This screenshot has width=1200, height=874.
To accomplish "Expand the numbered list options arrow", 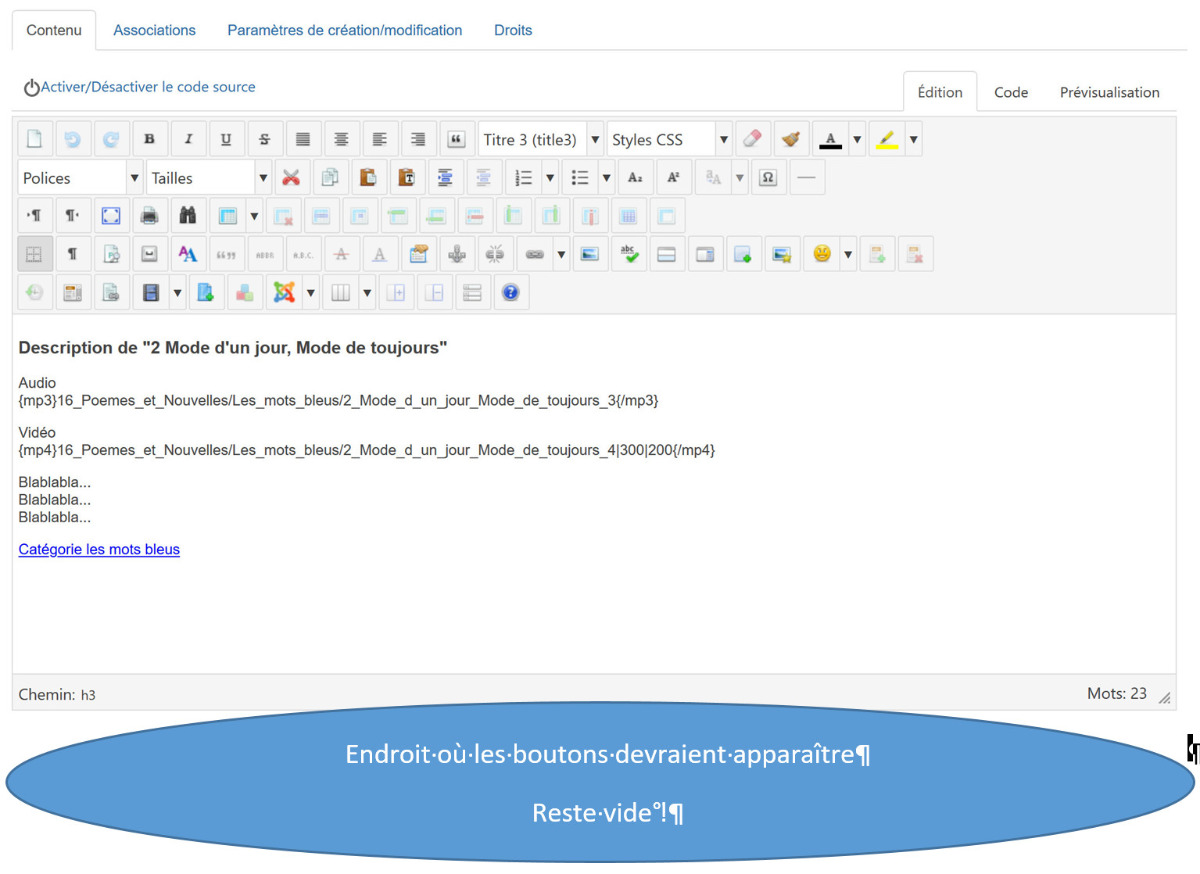I will pos(550,177).
